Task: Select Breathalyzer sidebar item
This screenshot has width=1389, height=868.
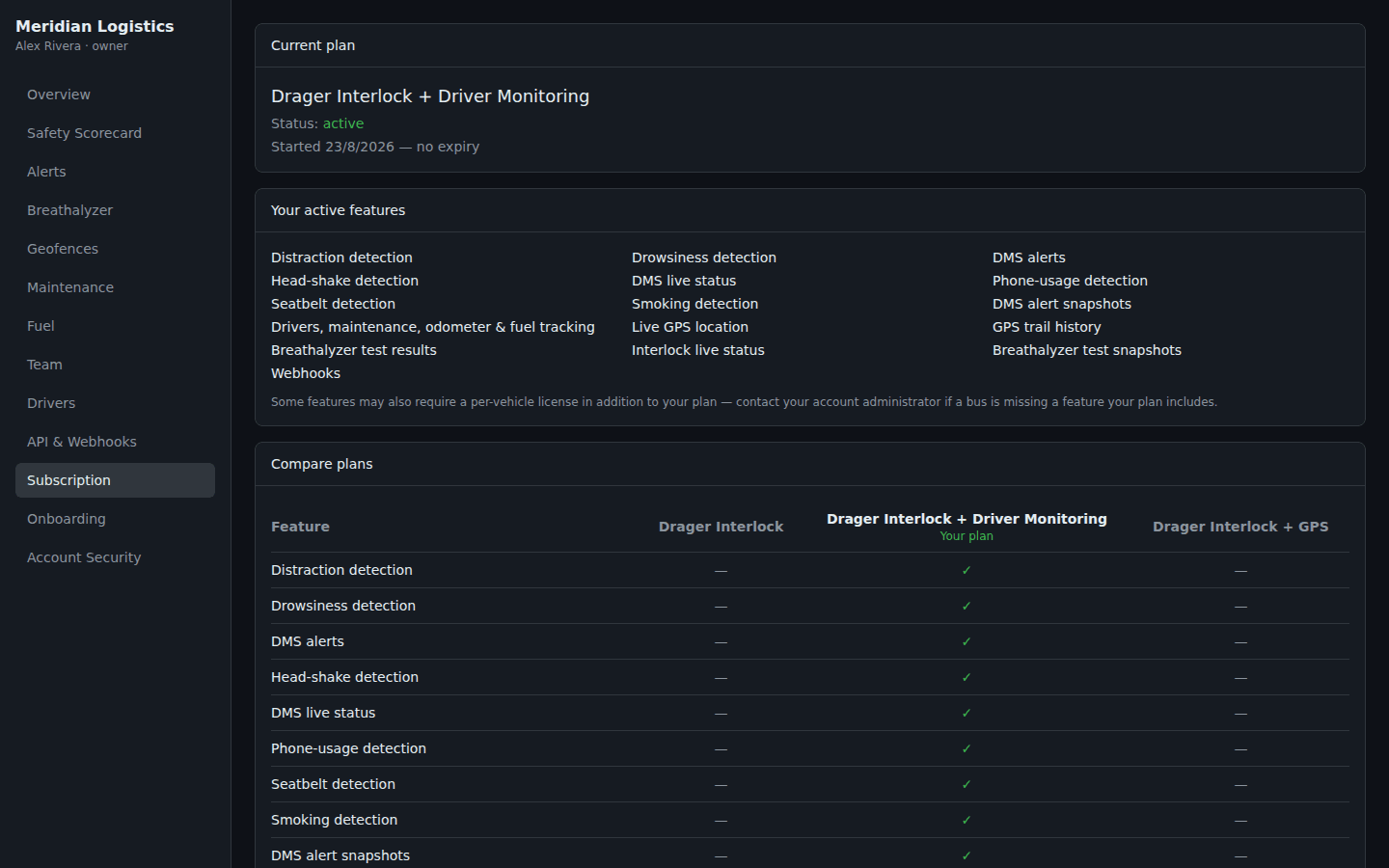Action: point(115,210)
